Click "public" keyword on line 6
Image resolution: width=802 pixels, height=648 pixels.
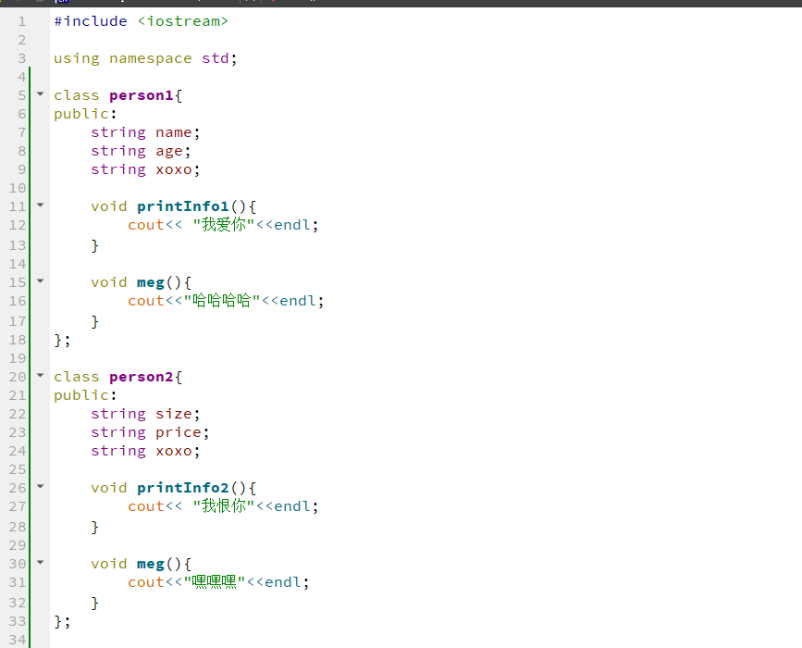[81, 114]
